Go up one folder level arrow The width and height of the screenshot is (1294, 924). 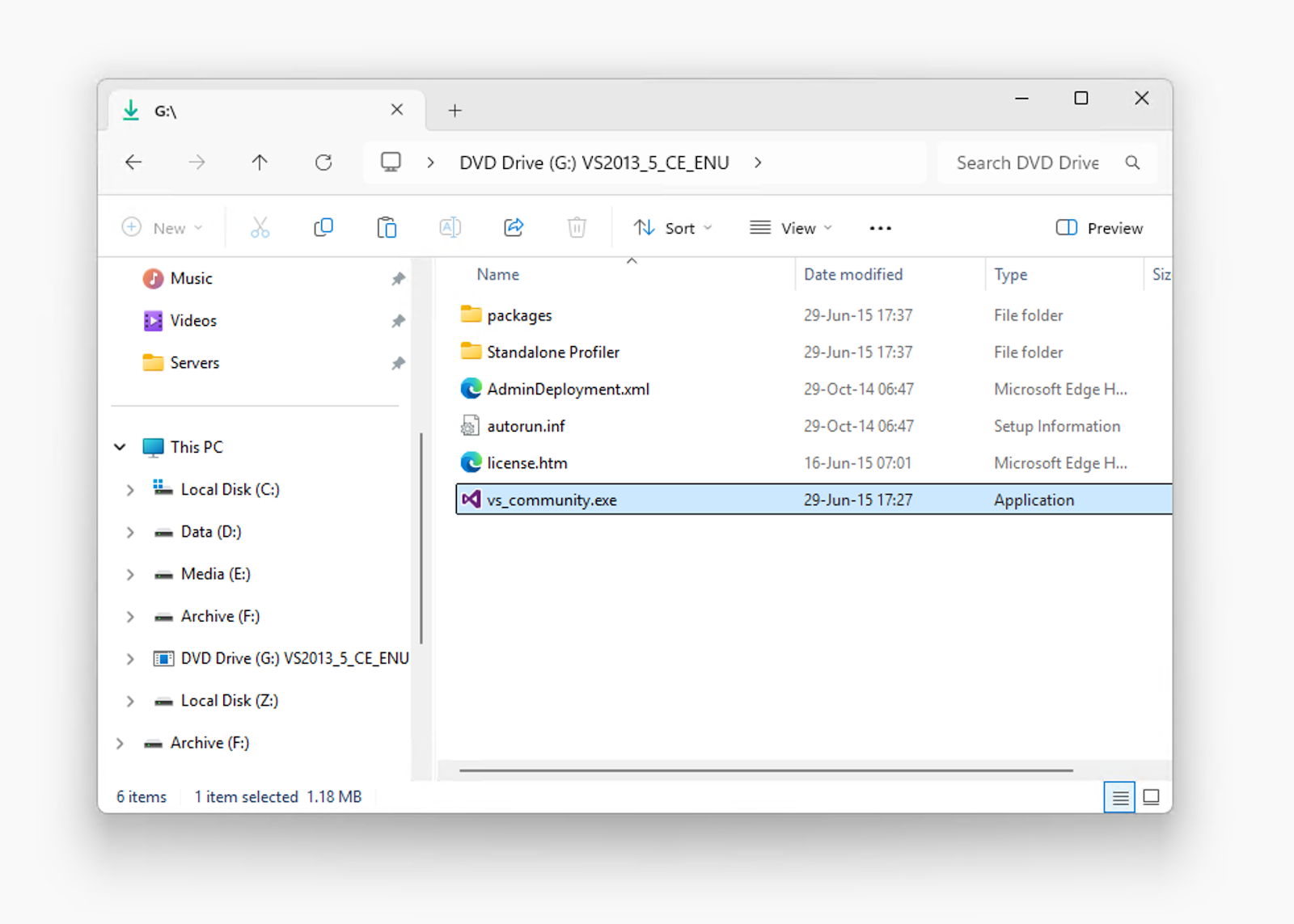[260, 162]
